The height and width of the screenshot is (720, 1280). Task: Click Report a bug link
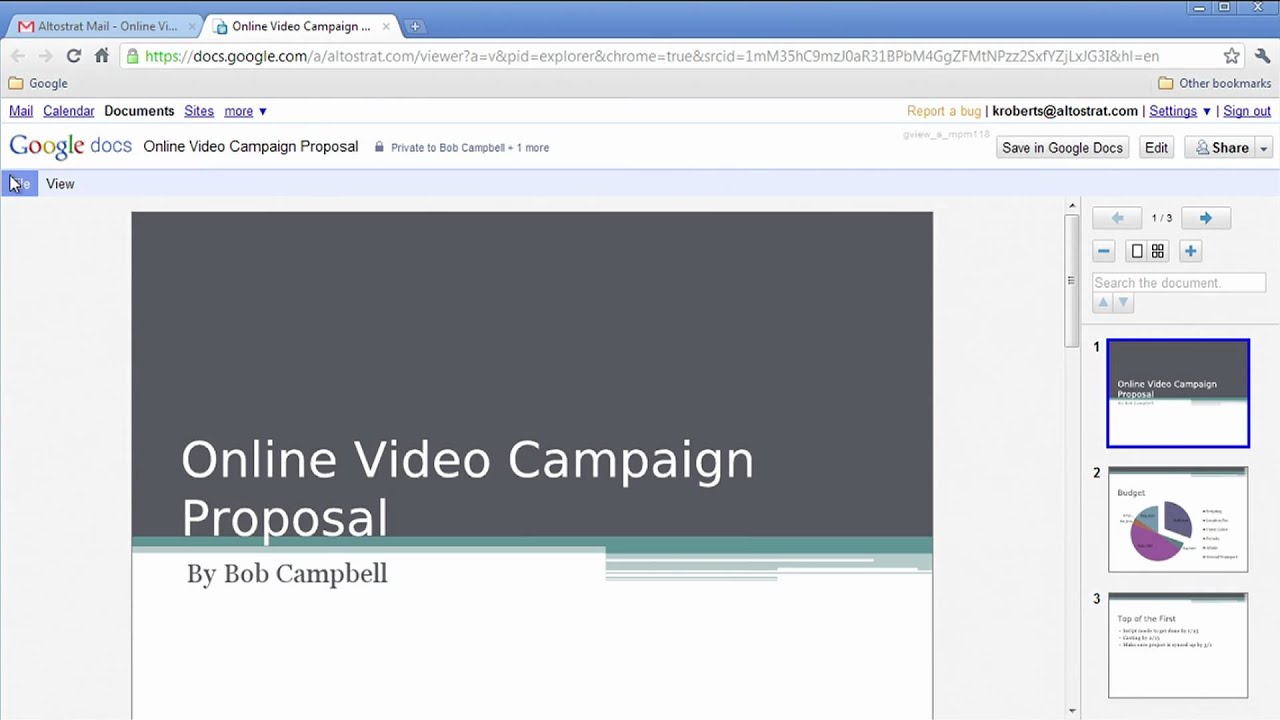[944, 111]
